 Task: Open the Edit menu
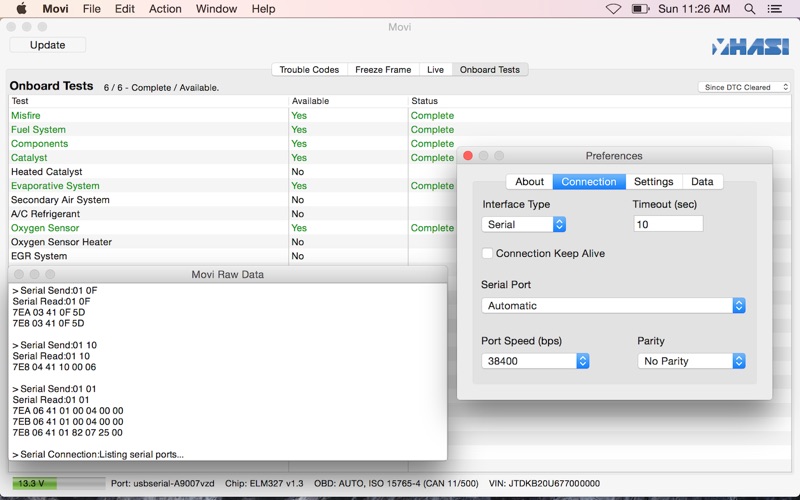click(124, 9)
